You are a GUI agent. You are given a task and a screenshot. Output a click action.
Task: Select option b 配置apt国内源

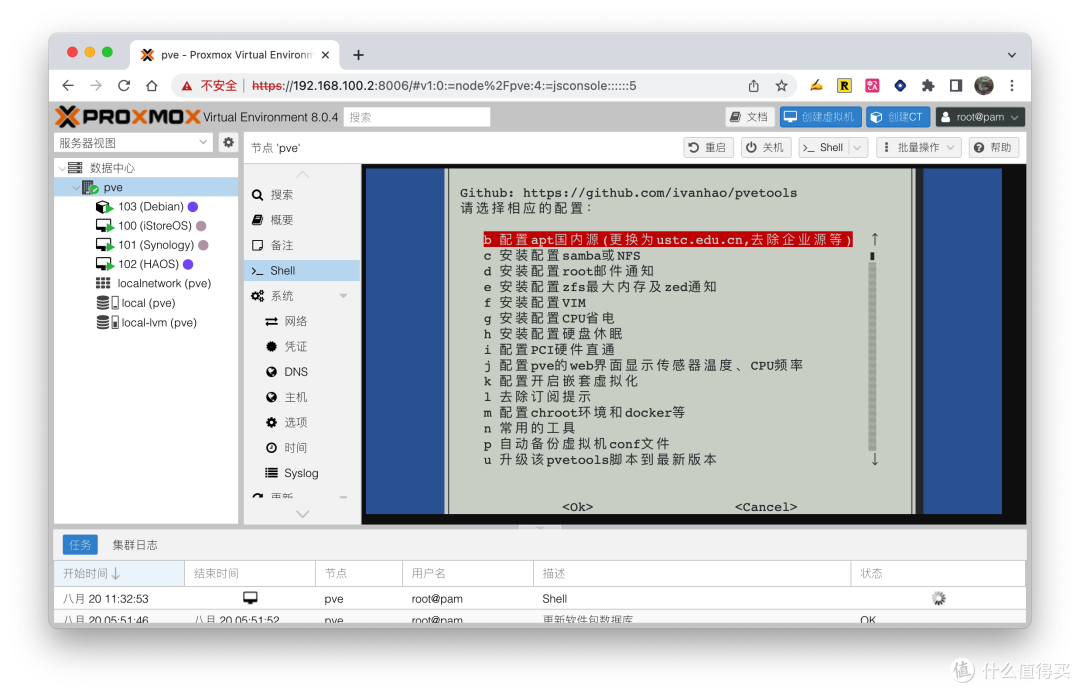click(x=668, y=240)
